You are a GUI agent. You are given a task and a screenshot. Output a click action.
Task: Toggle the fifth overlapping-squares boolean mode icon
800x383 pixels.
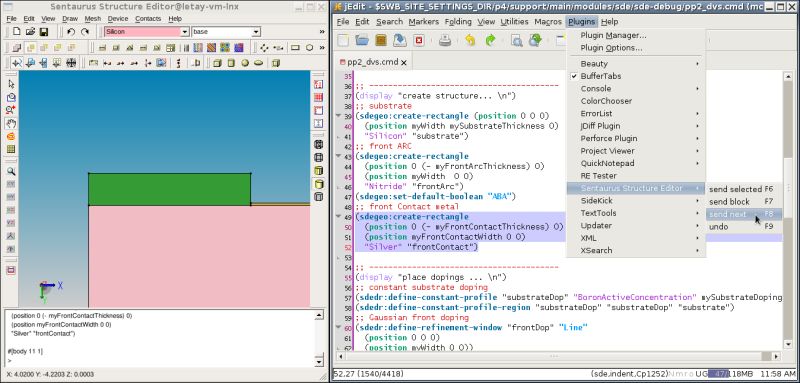pos(71,48)
